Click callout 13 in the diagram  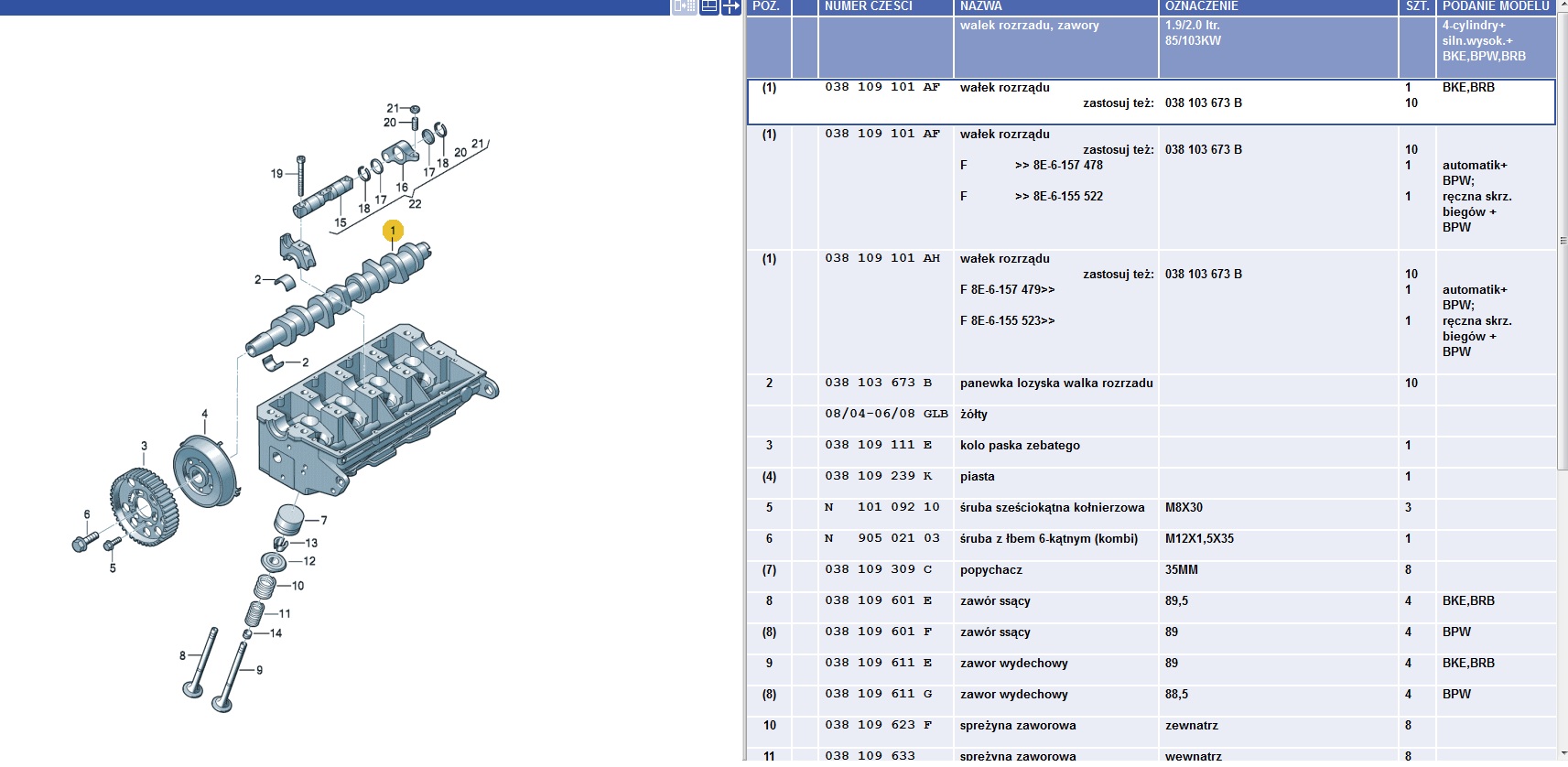coord(311,543)
